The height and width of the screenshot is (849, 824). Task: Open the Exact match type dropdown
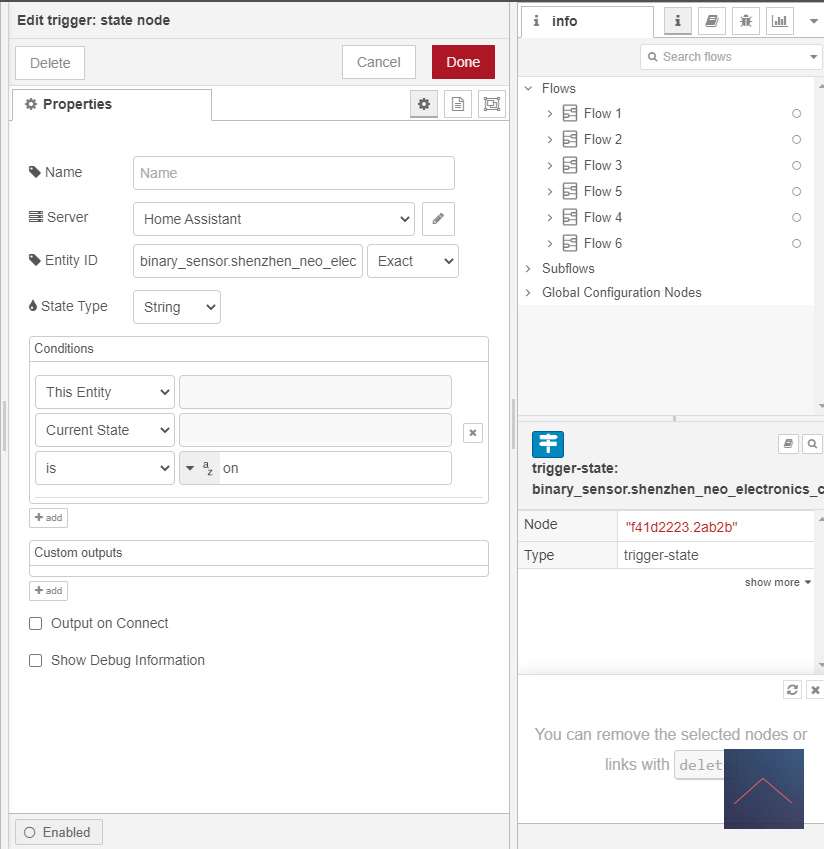tap(412, 261)
